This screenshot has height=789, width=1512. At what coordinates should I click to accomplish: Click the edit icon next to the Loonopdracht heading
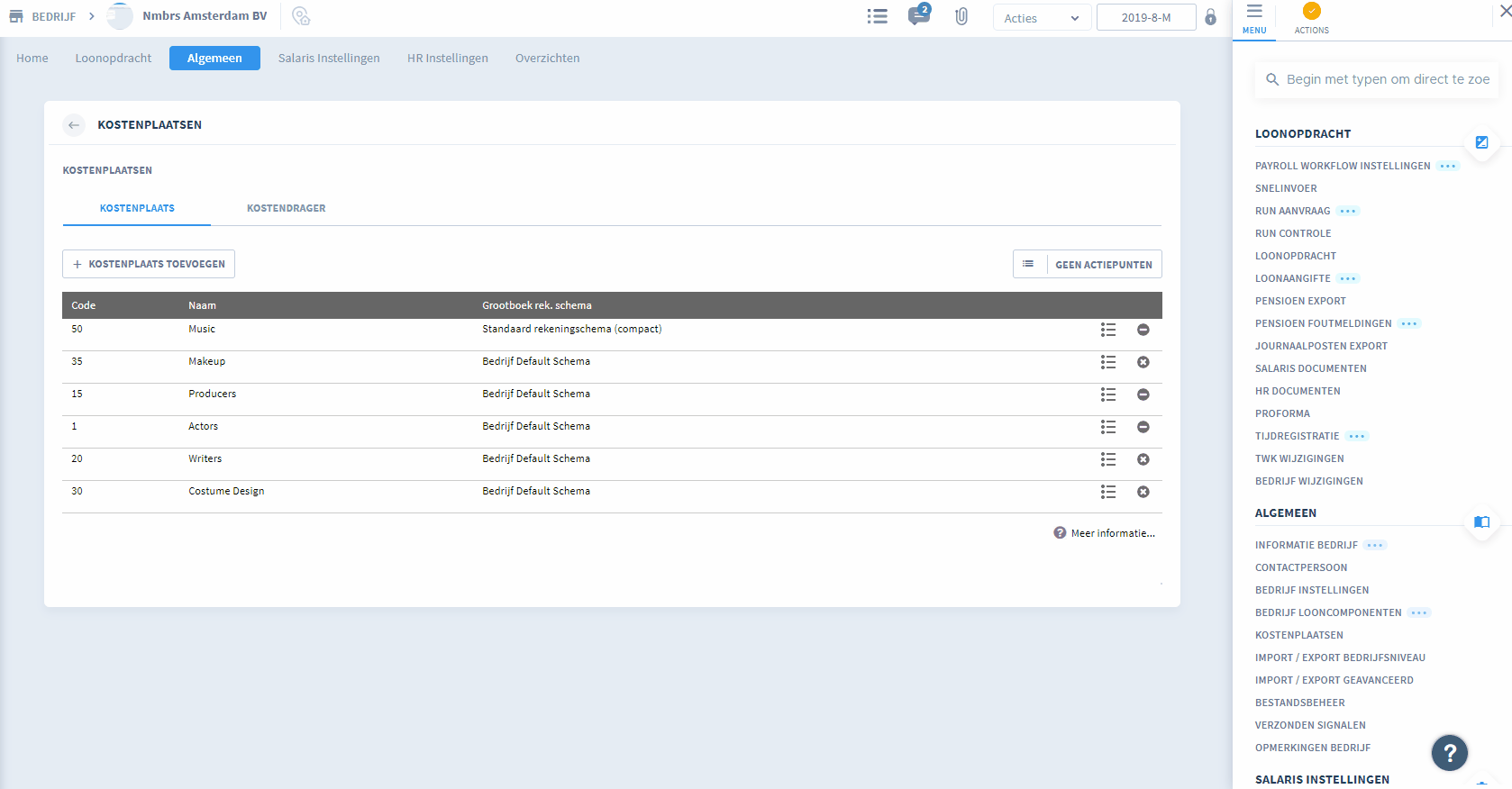pyautogui.click(x=1481, y=142)
